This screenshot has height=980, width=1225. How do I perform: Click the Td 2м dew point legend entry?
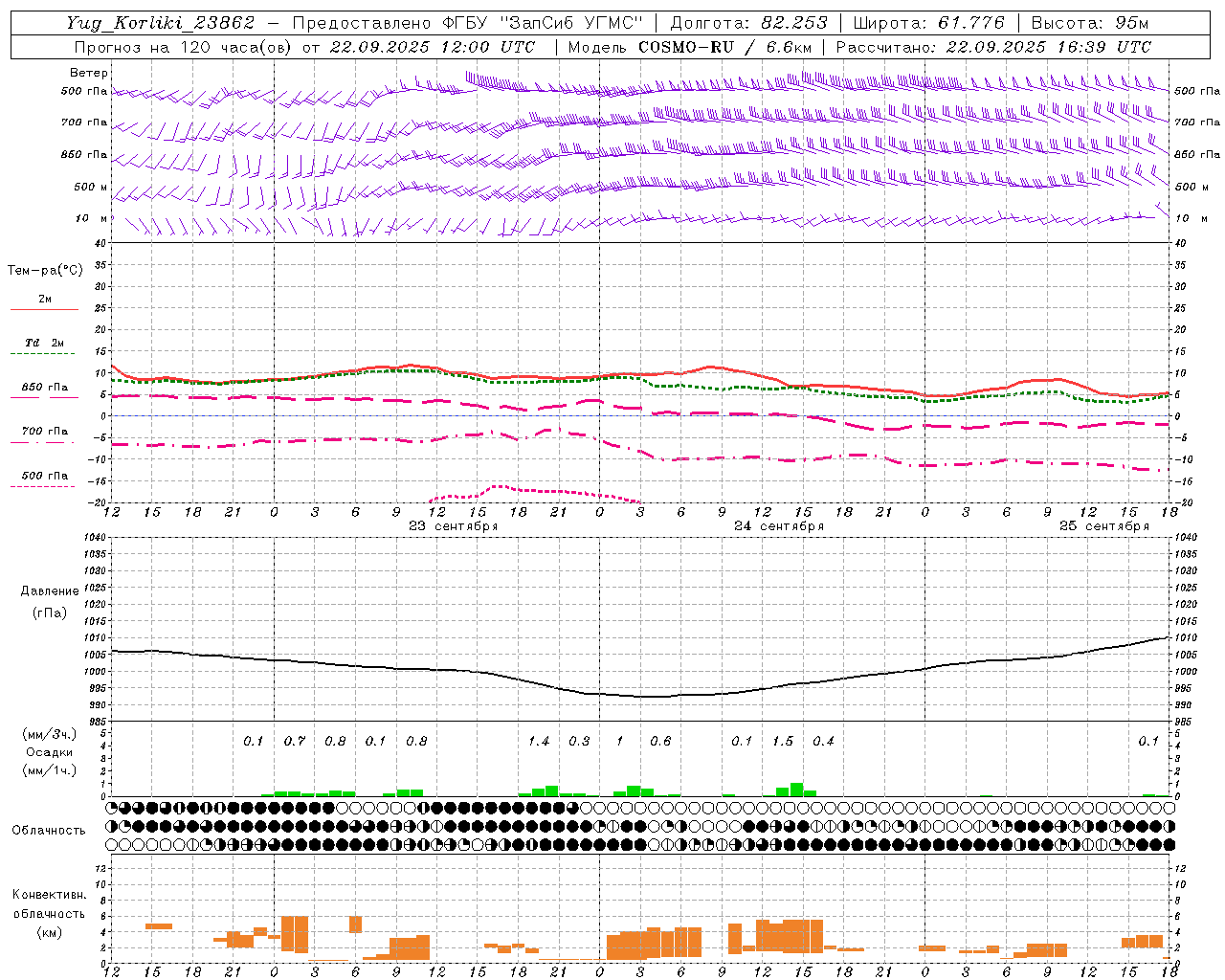point(45,343)
